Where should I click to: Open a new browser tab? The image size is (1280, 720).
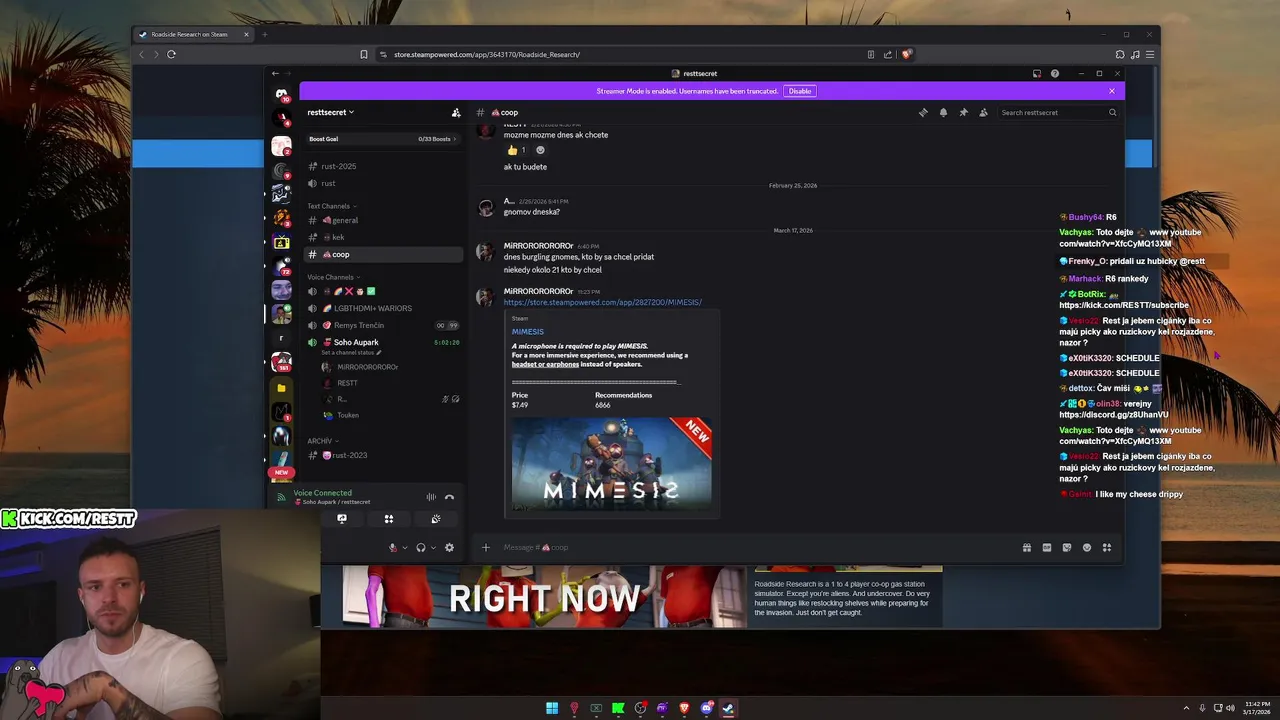[x=265, y=34]
